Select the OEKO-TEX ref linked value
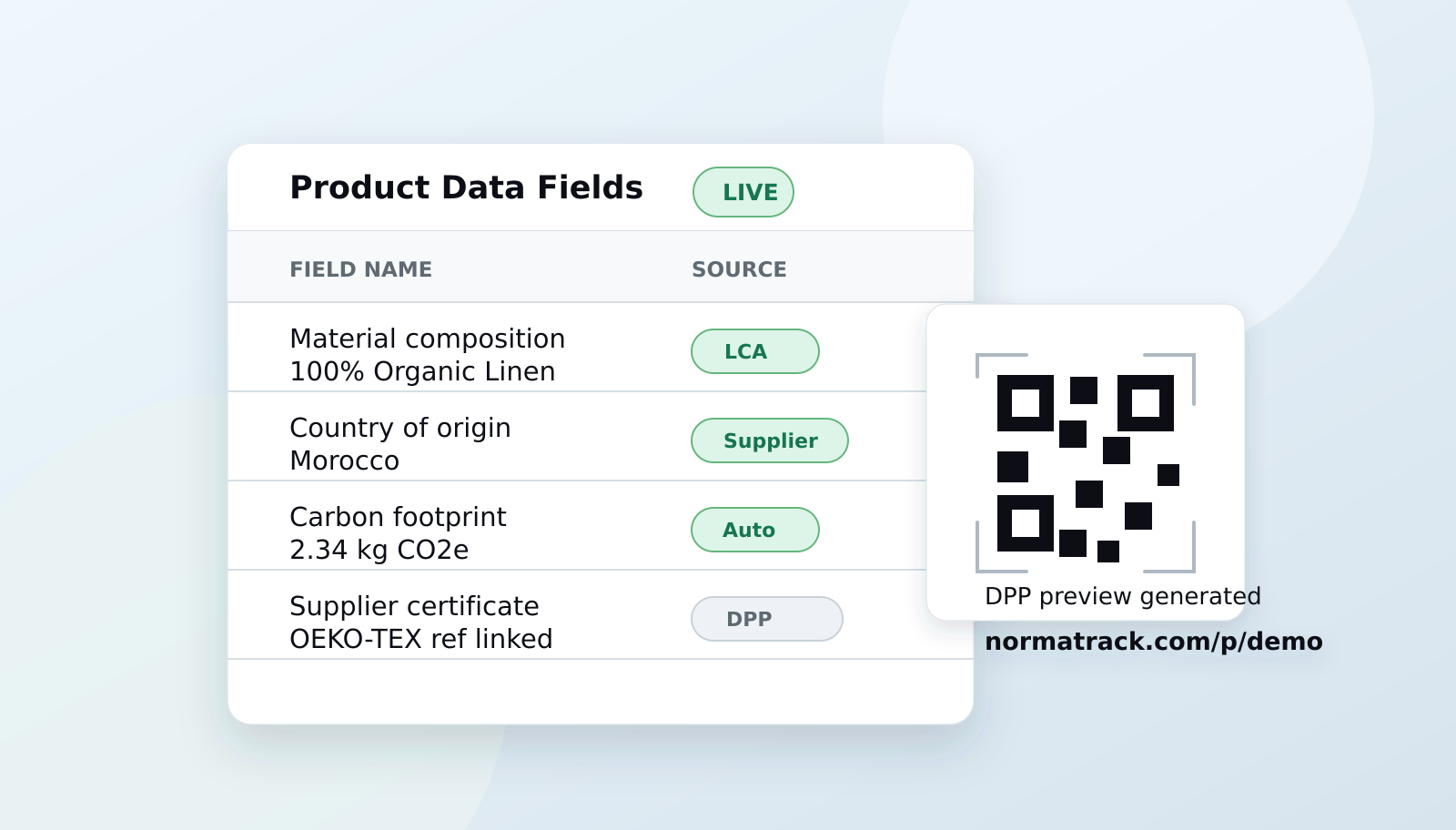This screenshot has height=830, width=1456. click(420, 639)
